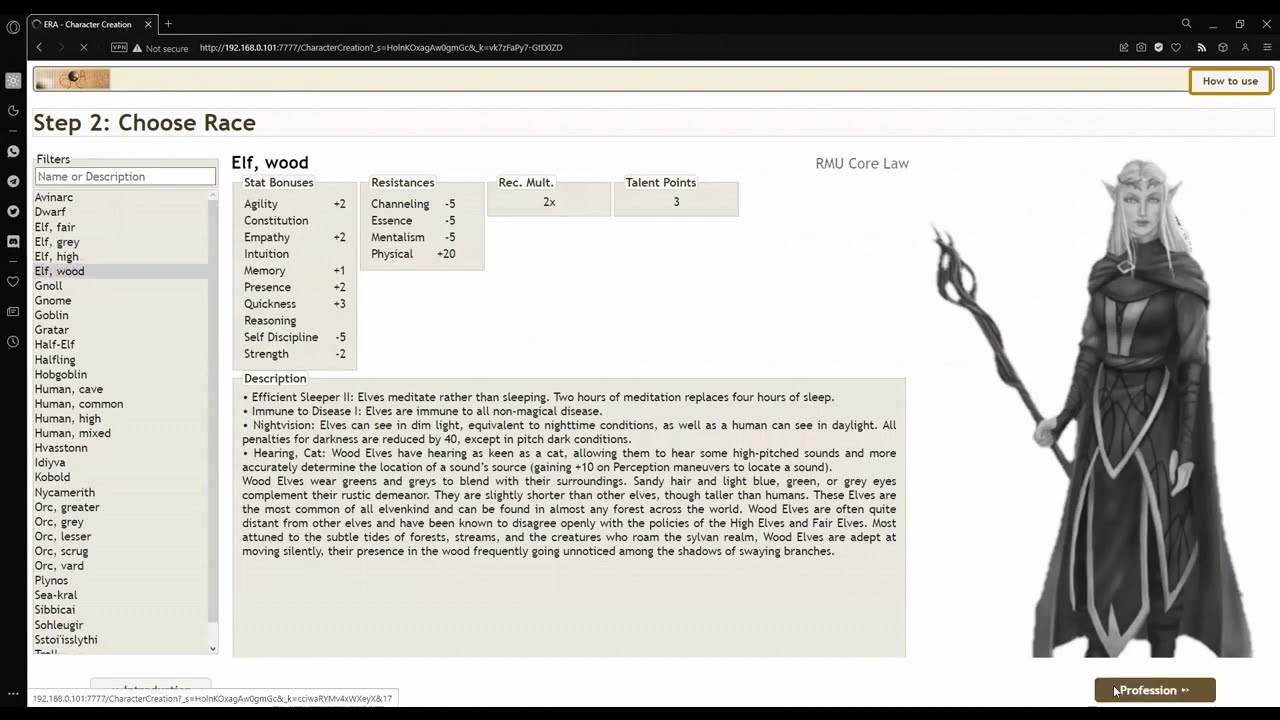Close the ERA - Character Creation tab

point(147,24)
